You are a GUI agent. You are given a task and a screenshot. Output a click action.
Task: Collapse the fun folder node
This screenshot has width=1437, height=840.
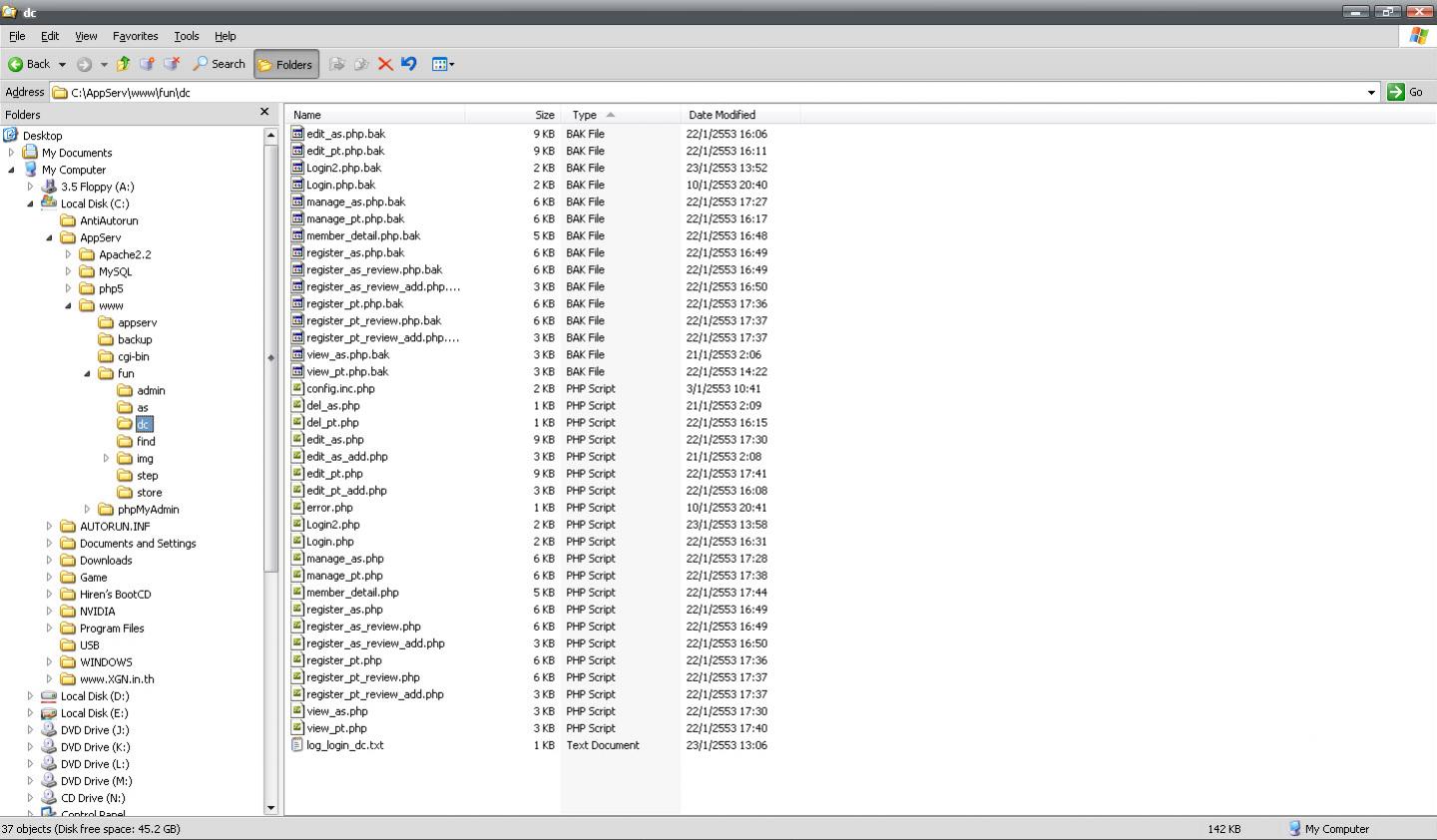[87, 373]
